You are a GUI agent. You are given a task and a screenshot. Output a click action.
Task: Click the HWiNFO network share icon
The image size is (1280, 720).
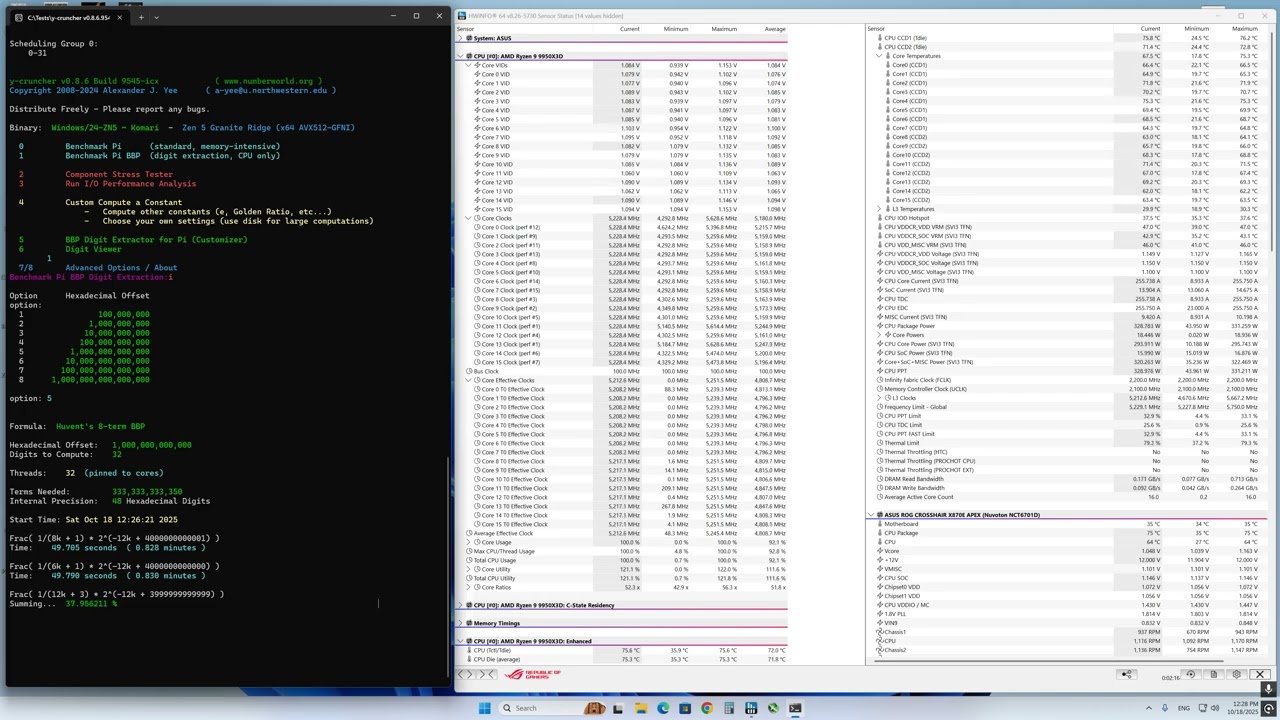click(1127, 674)
